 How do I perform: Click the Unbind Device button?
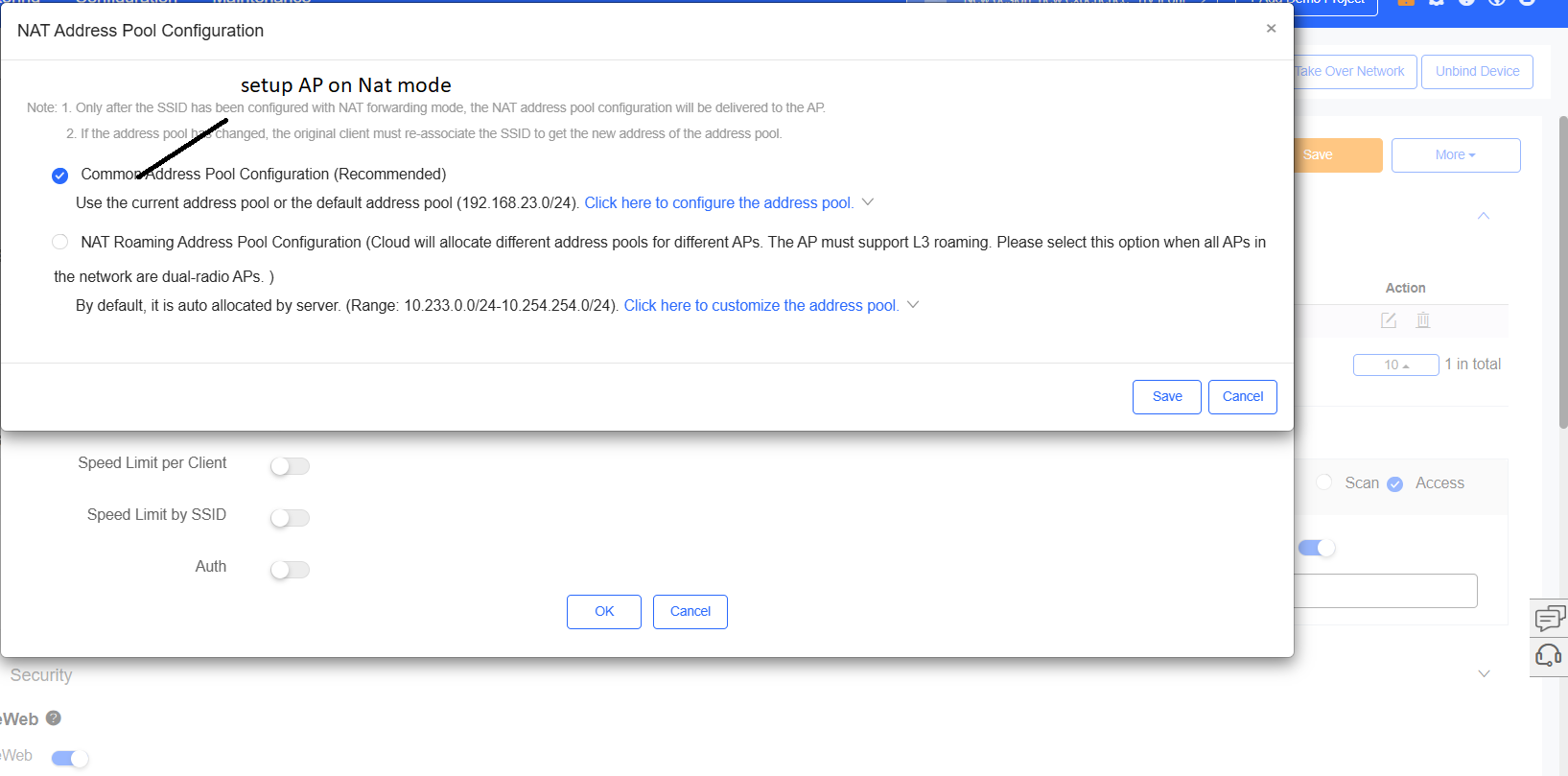pyautogui.click(x=1477, y=72)
